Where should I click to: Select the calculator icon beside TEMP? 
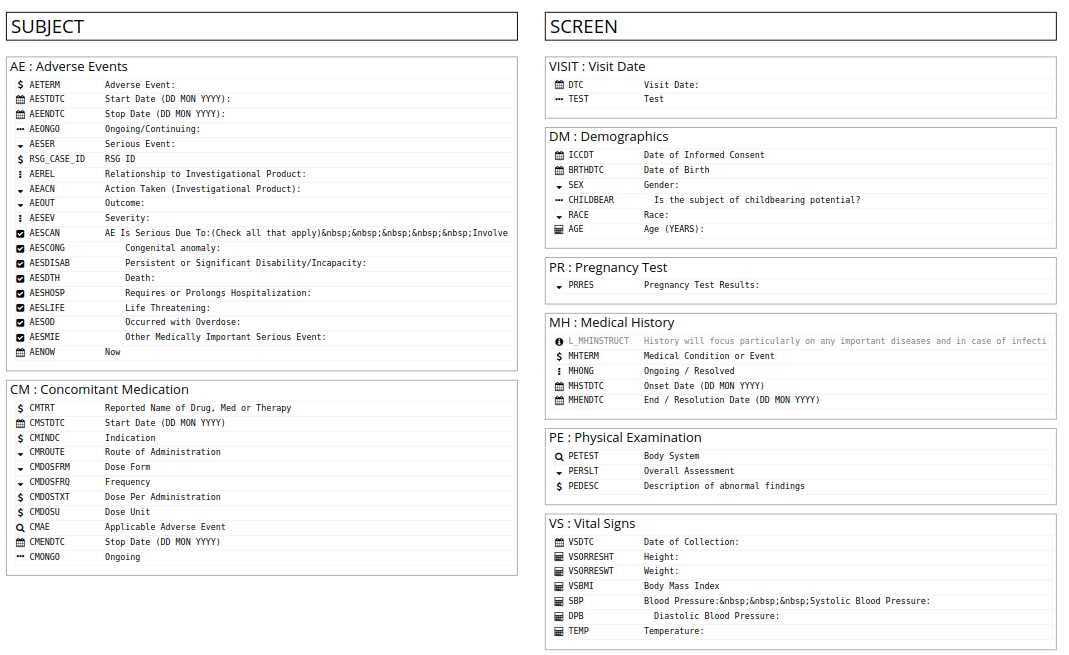pyautogui.click(x=559, y=631)
